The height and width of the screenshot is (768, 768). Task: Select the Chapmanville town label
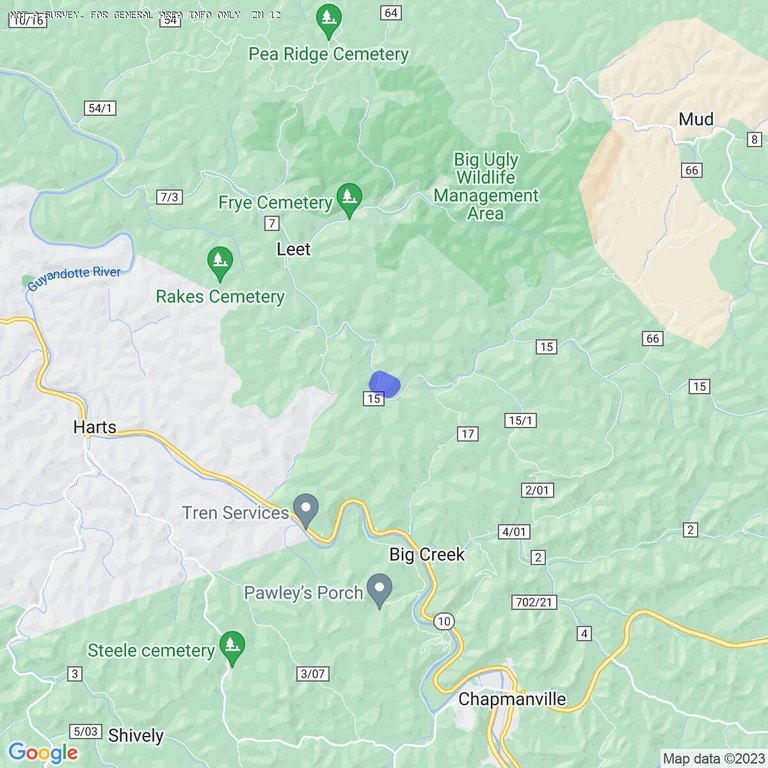point(512,699)
